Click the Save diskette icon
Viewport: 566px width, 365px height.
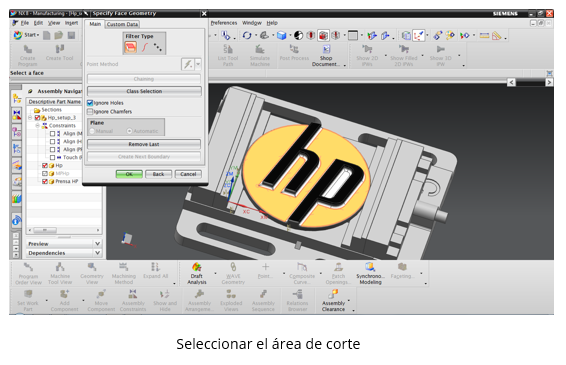(x=71, y=35)
